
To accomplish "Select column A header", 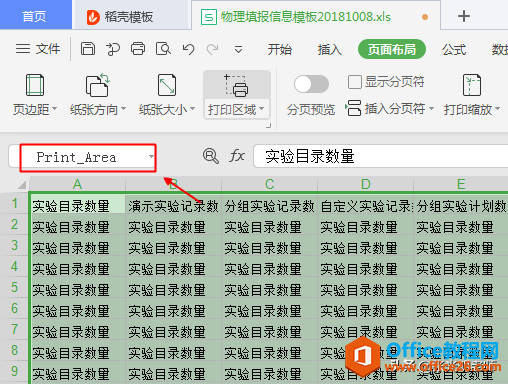I will [x=77, y=184].
